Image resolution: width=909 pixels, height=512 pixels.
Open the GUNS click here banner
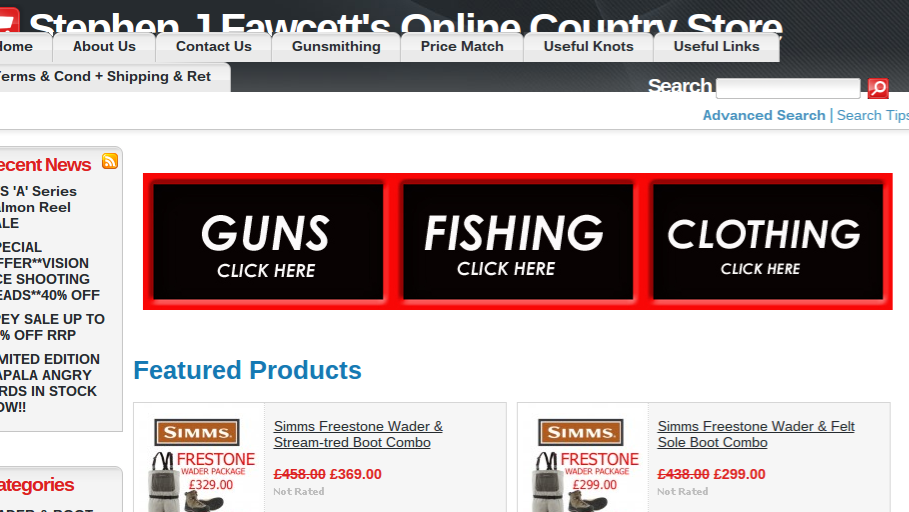268,241
